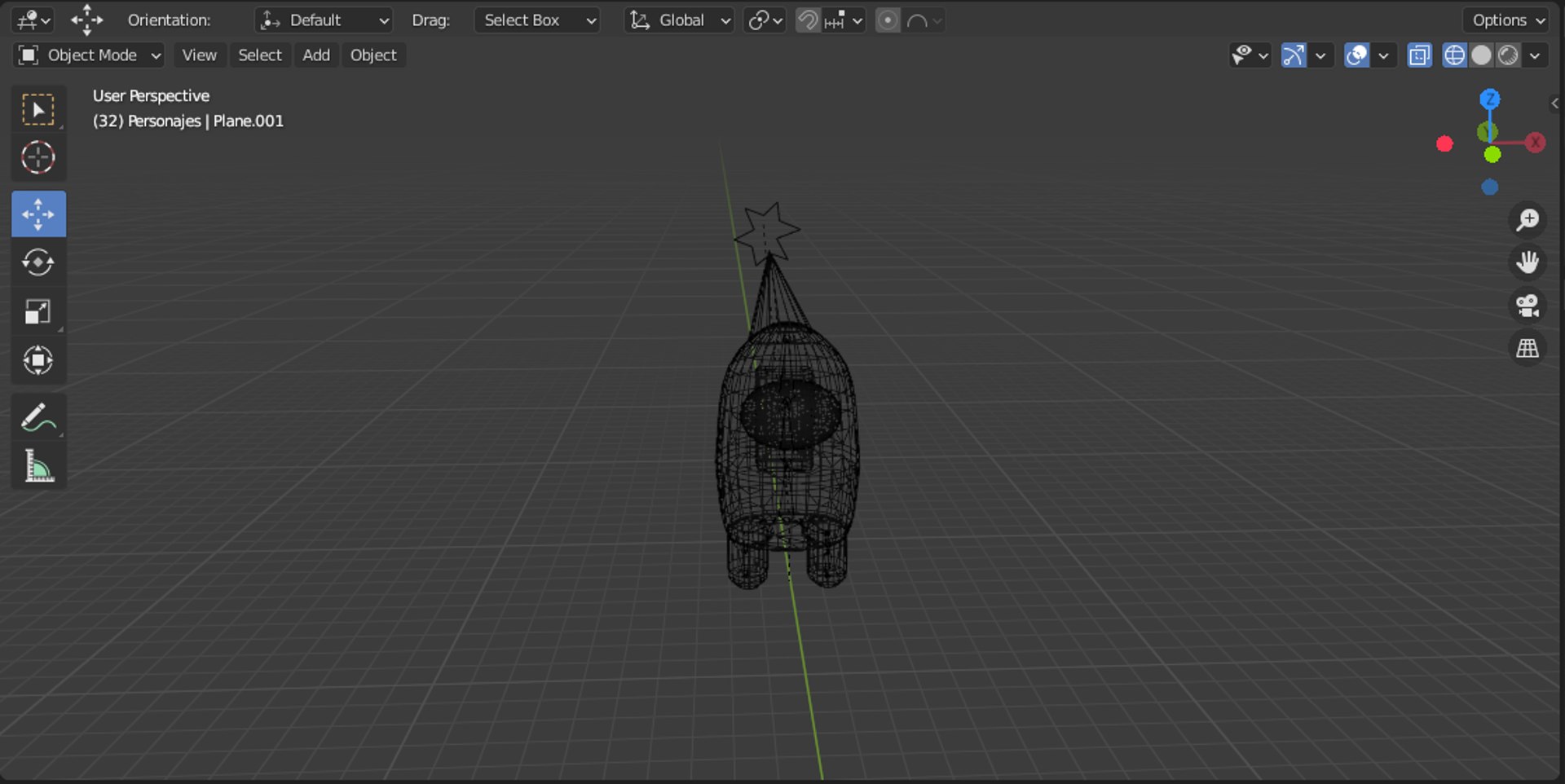Viewport: 1565px width, 784px height.
Task: Click the negative Y green gizmo dot
Action: (1492, 155)
